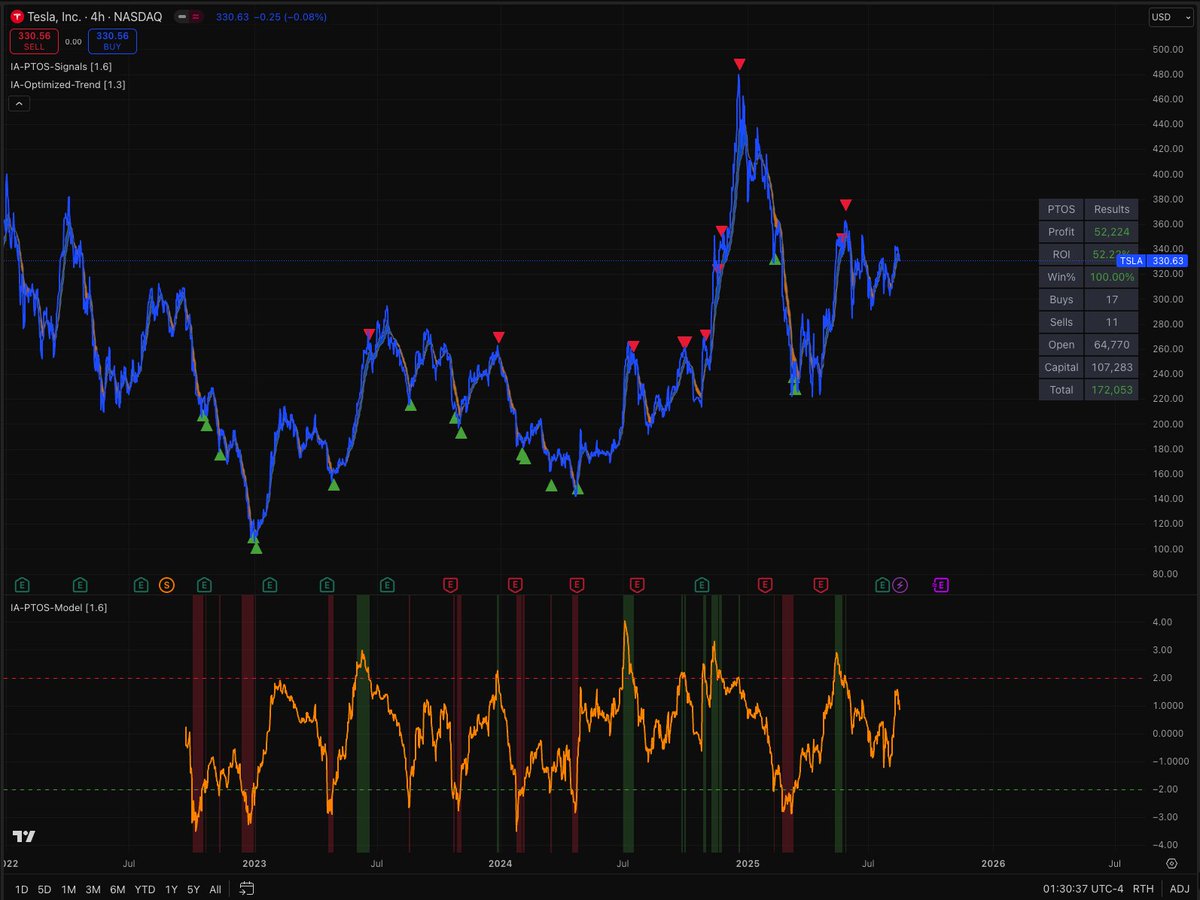This screenshot has height=900, width=1200.
Task: Select the IA-Optimized-Trend [1.3] indicator legend
Action: tap(67, 84)
